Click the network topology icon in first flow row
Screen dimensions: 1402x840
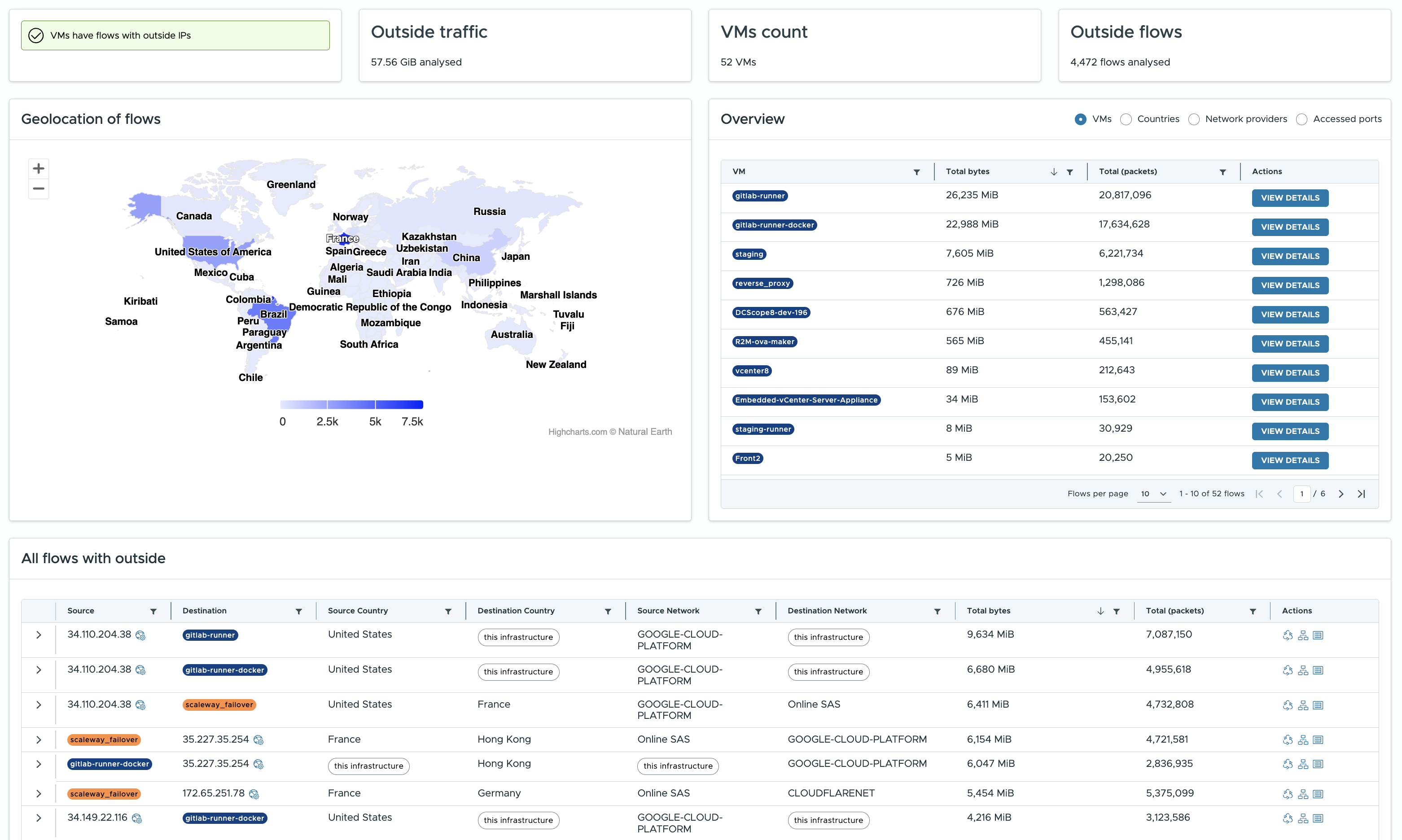click(x=1303, y=636)
